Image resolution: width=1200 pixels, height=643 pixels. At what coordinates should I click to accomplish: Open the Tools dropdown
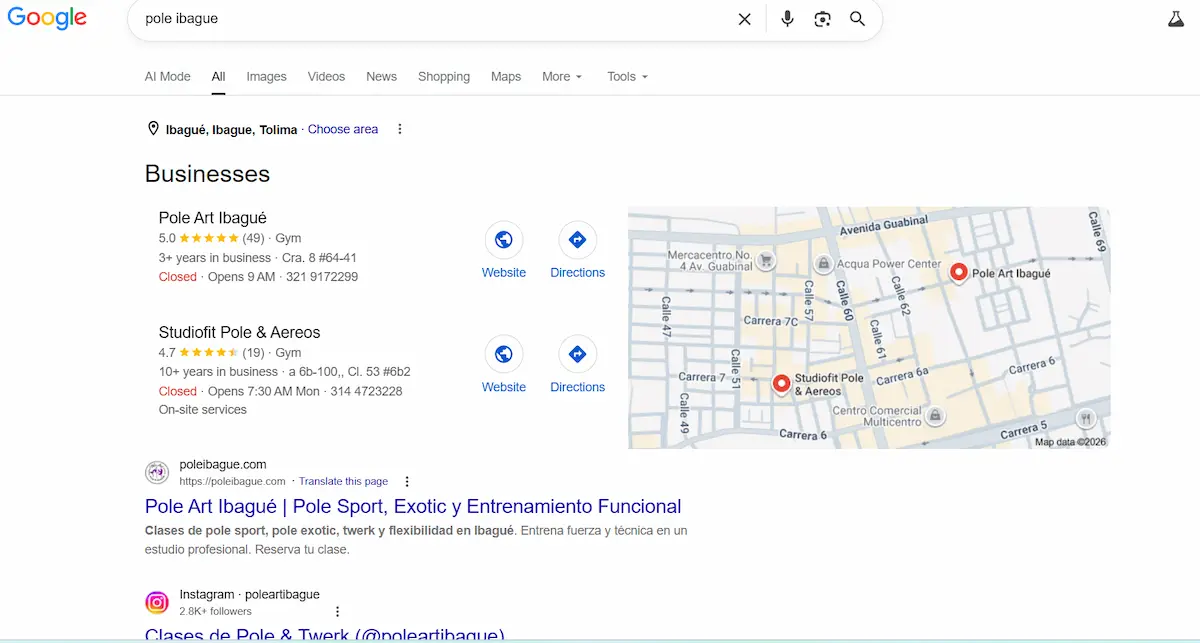pyautogui.click(x=627, y=76)
